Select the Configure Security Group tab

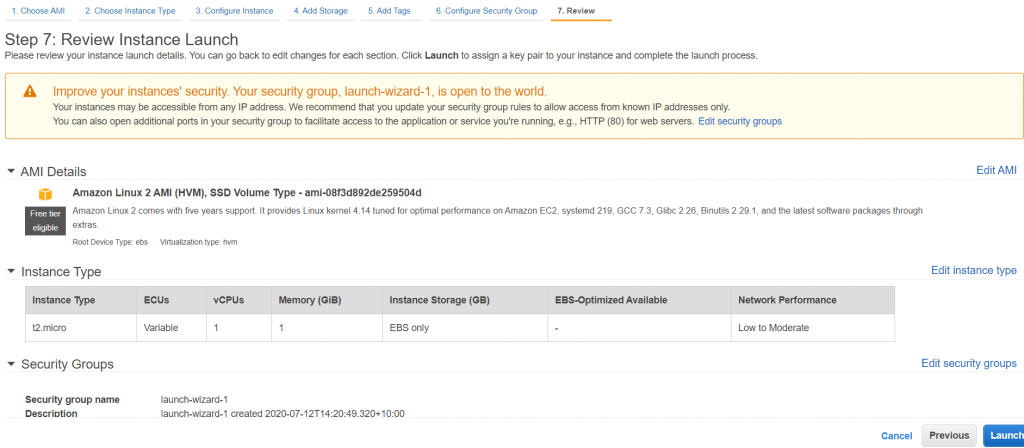click(486, 11)
